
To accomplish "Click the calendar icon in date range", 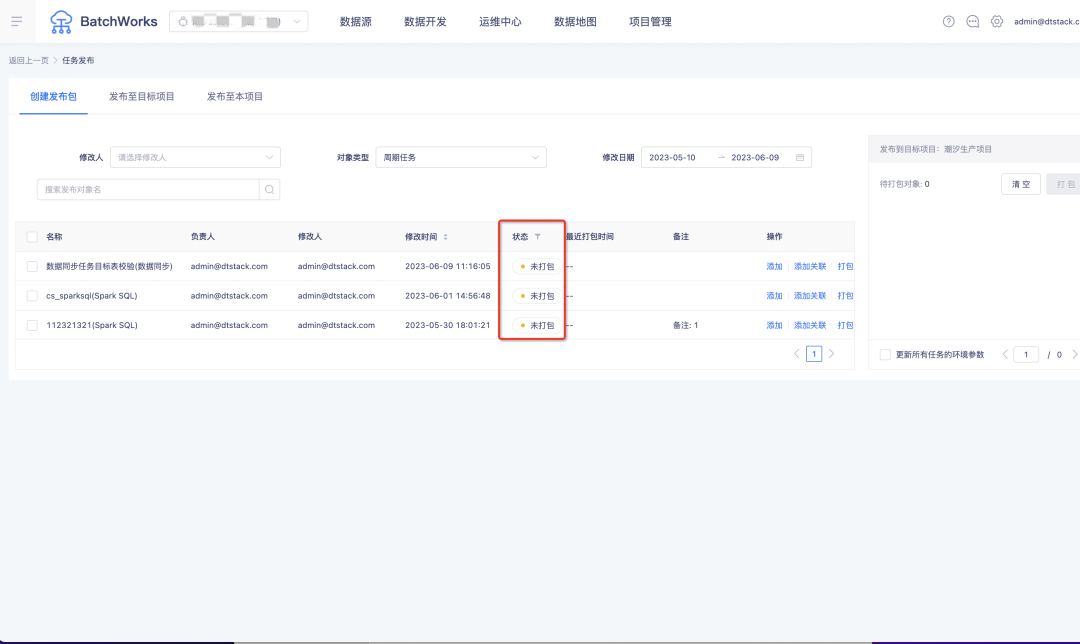I will pyautogui.click(x=800, y=157).
